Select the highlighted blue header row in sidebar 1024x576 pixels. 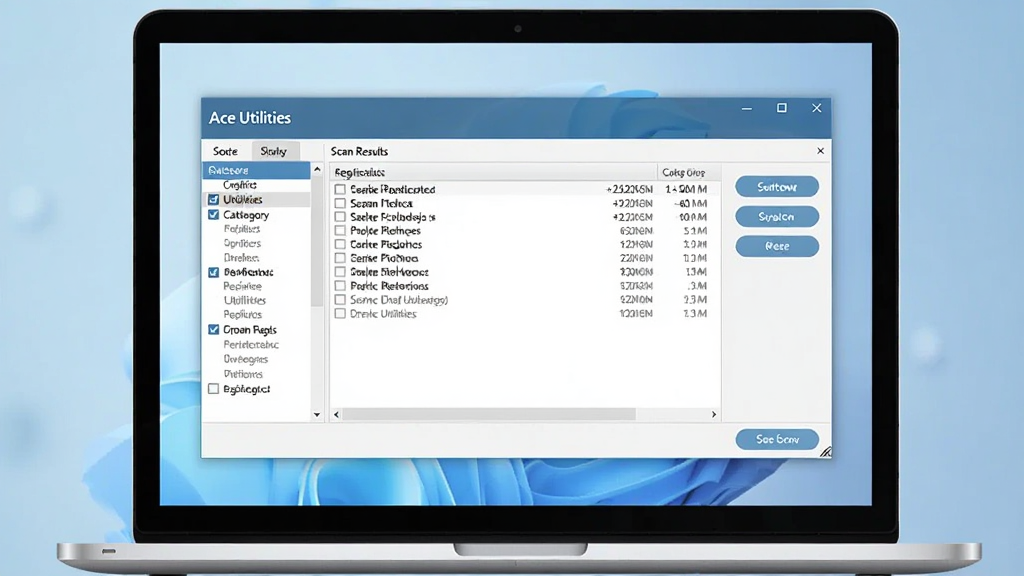[256, 170]
